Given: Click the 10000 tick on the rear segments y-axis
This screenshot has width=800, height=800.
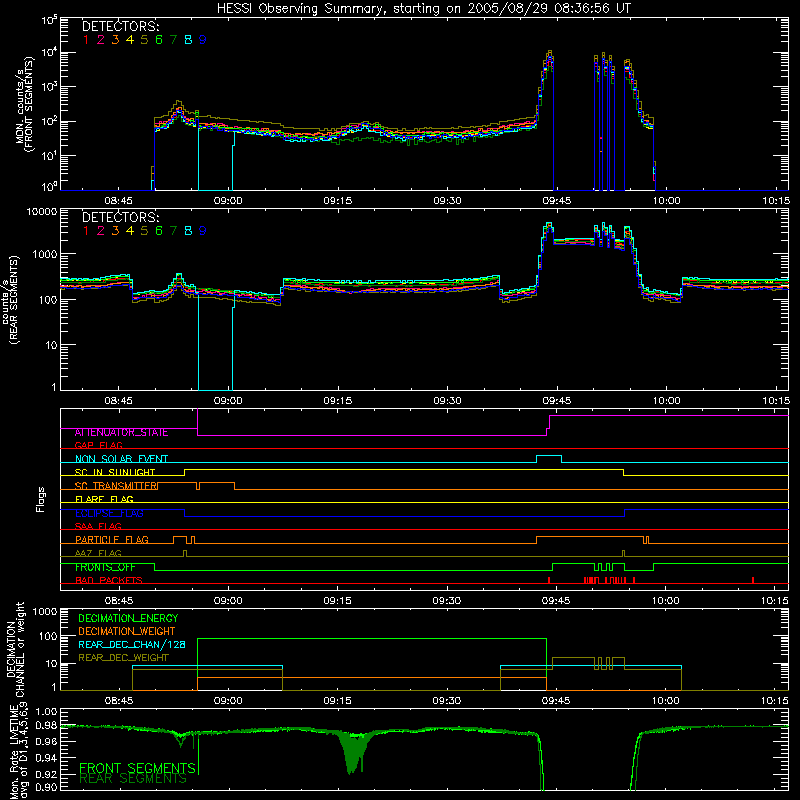Looking at the screenshot, I should tap(42, 212).
